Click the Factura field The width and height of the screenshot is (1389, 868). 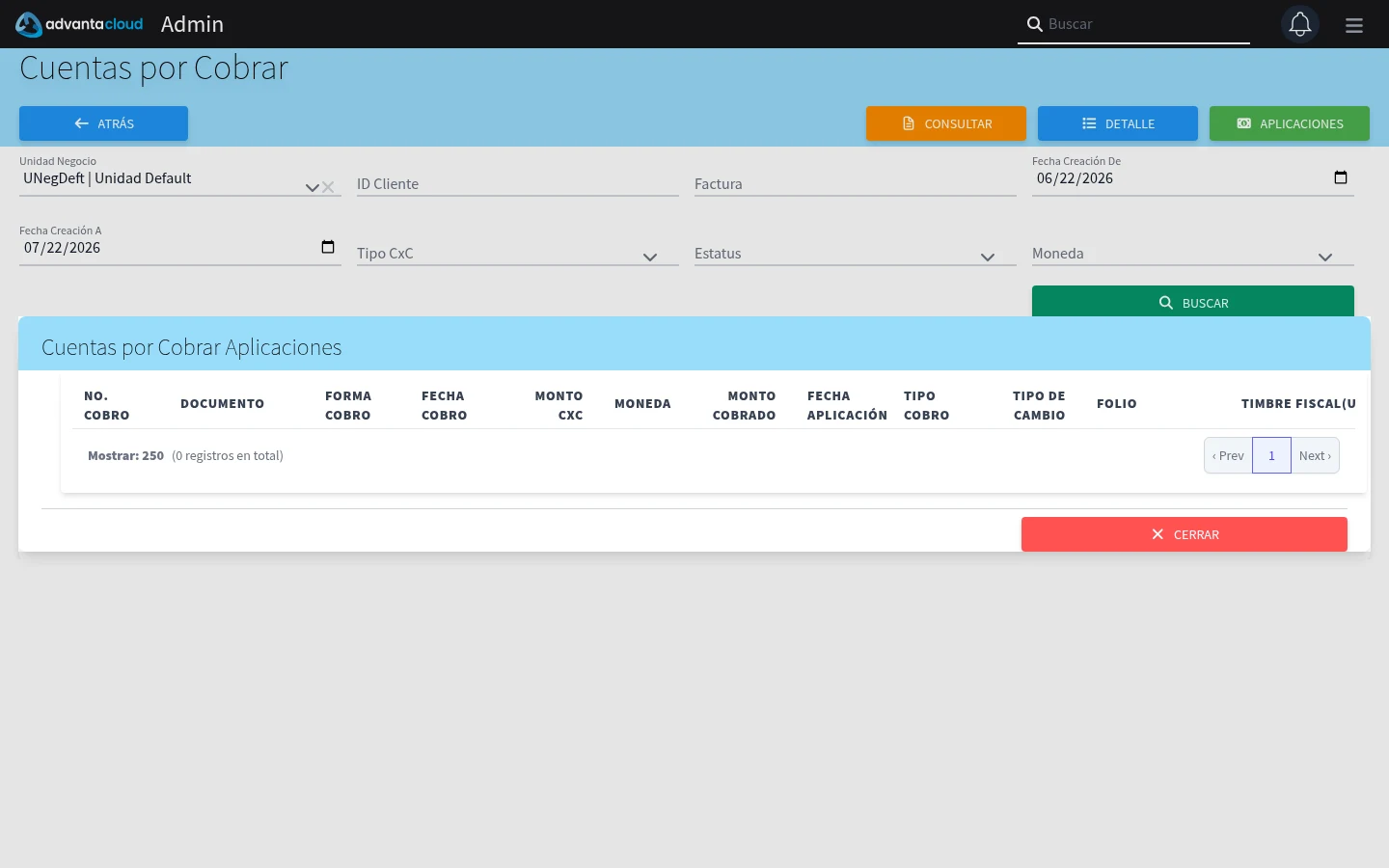(x=856, y=183)
